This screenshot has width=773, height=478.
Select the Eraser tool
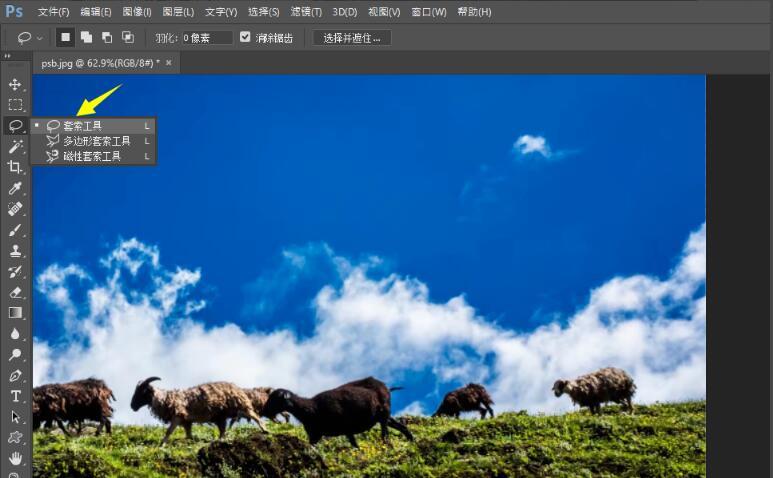click(15, 292)
